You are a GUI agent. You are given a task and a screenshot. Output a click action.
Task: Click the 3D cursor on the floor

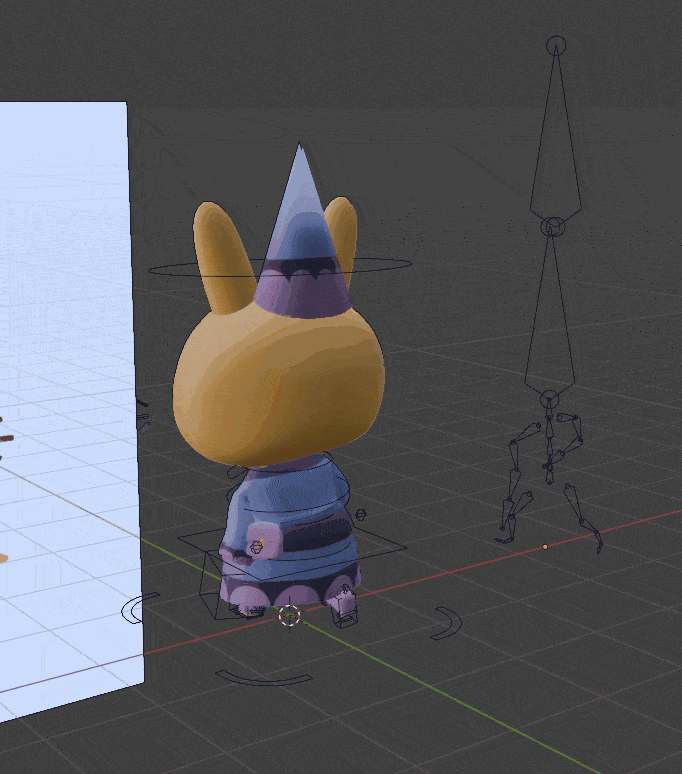tap(289, 616)
